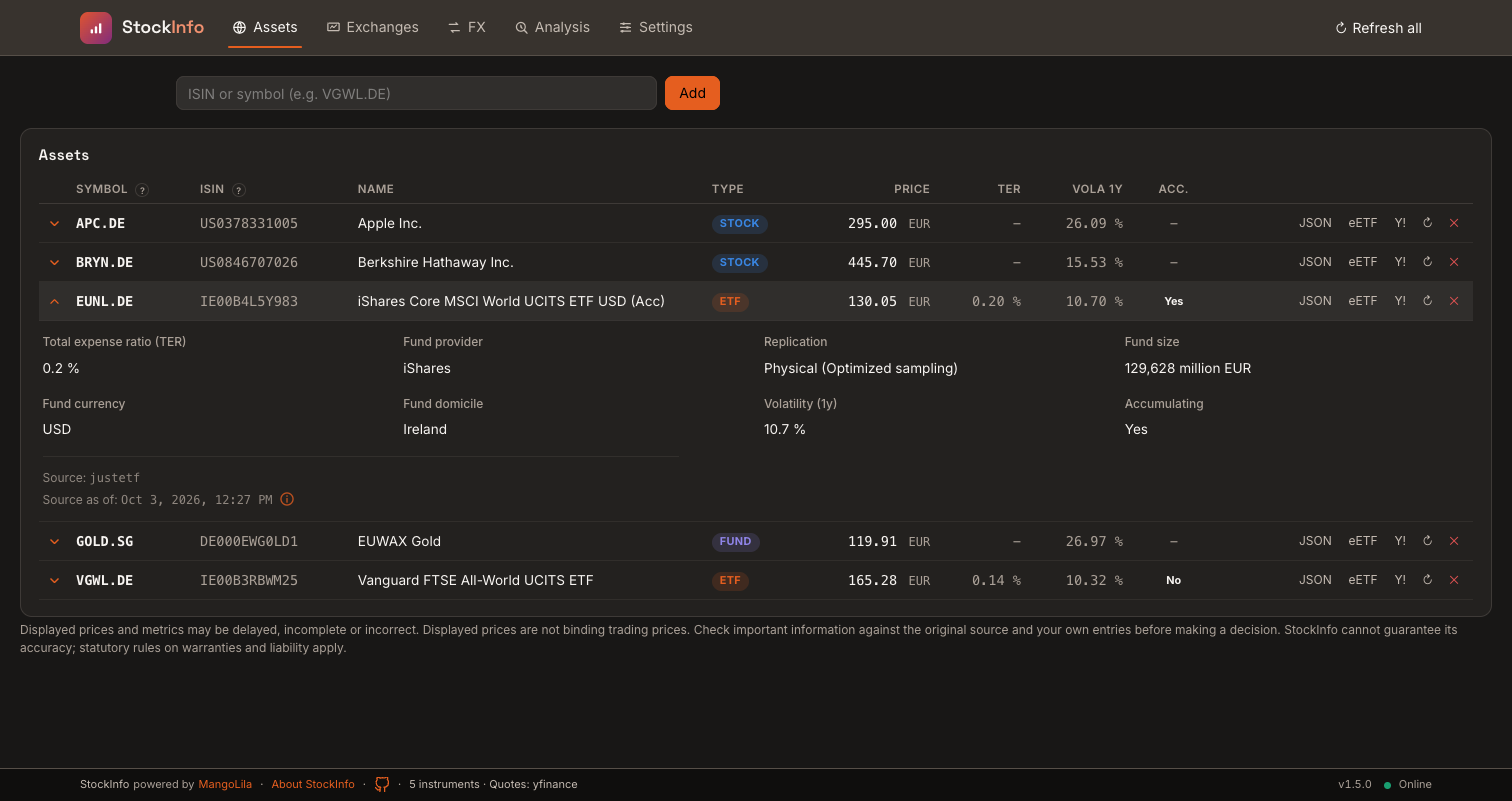Open eETF link for EUNL.DE

(1363, 301)
